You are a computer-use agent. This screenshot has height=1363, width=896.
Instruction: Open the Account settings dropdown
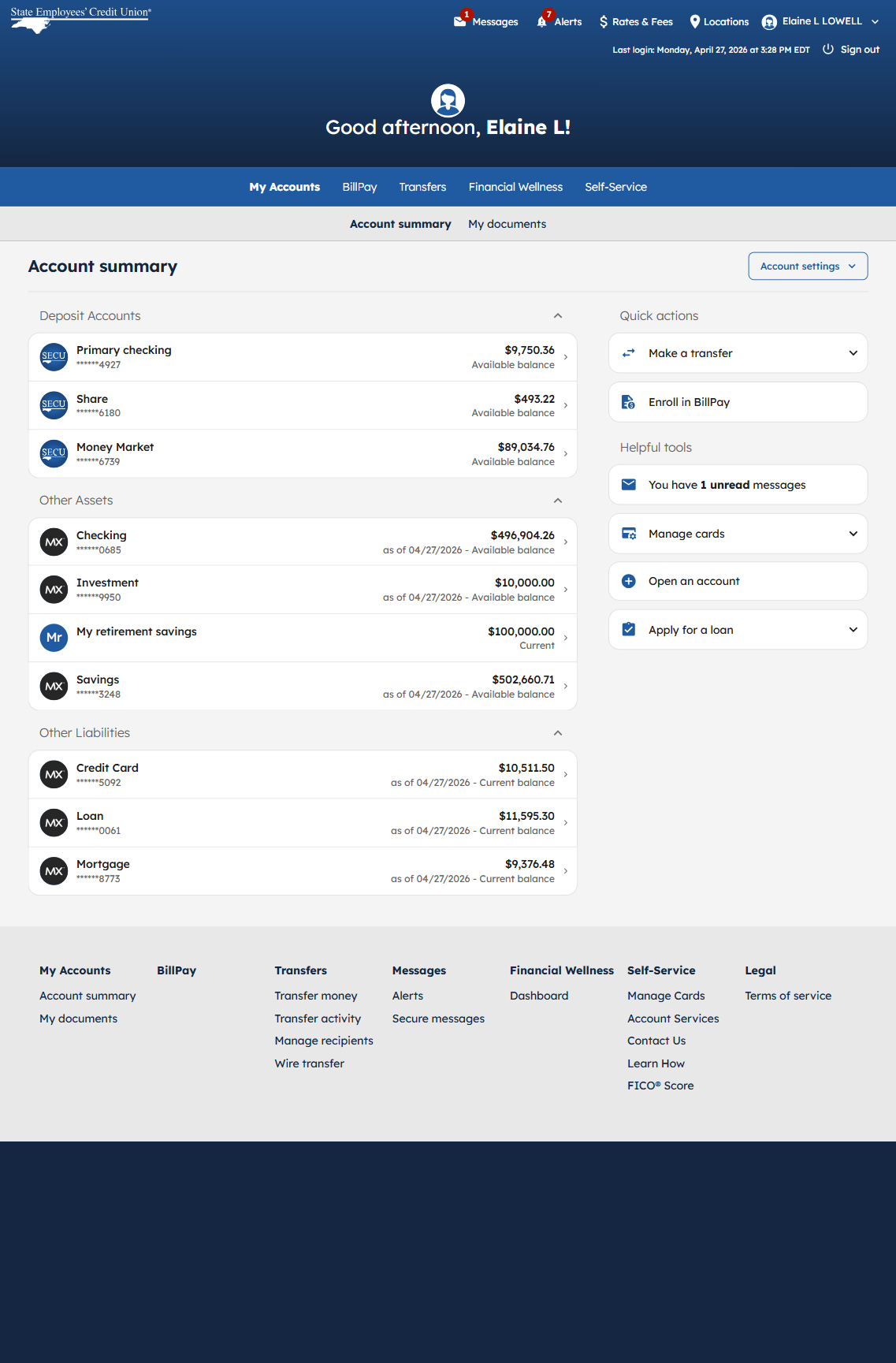[x=808, y=266]
